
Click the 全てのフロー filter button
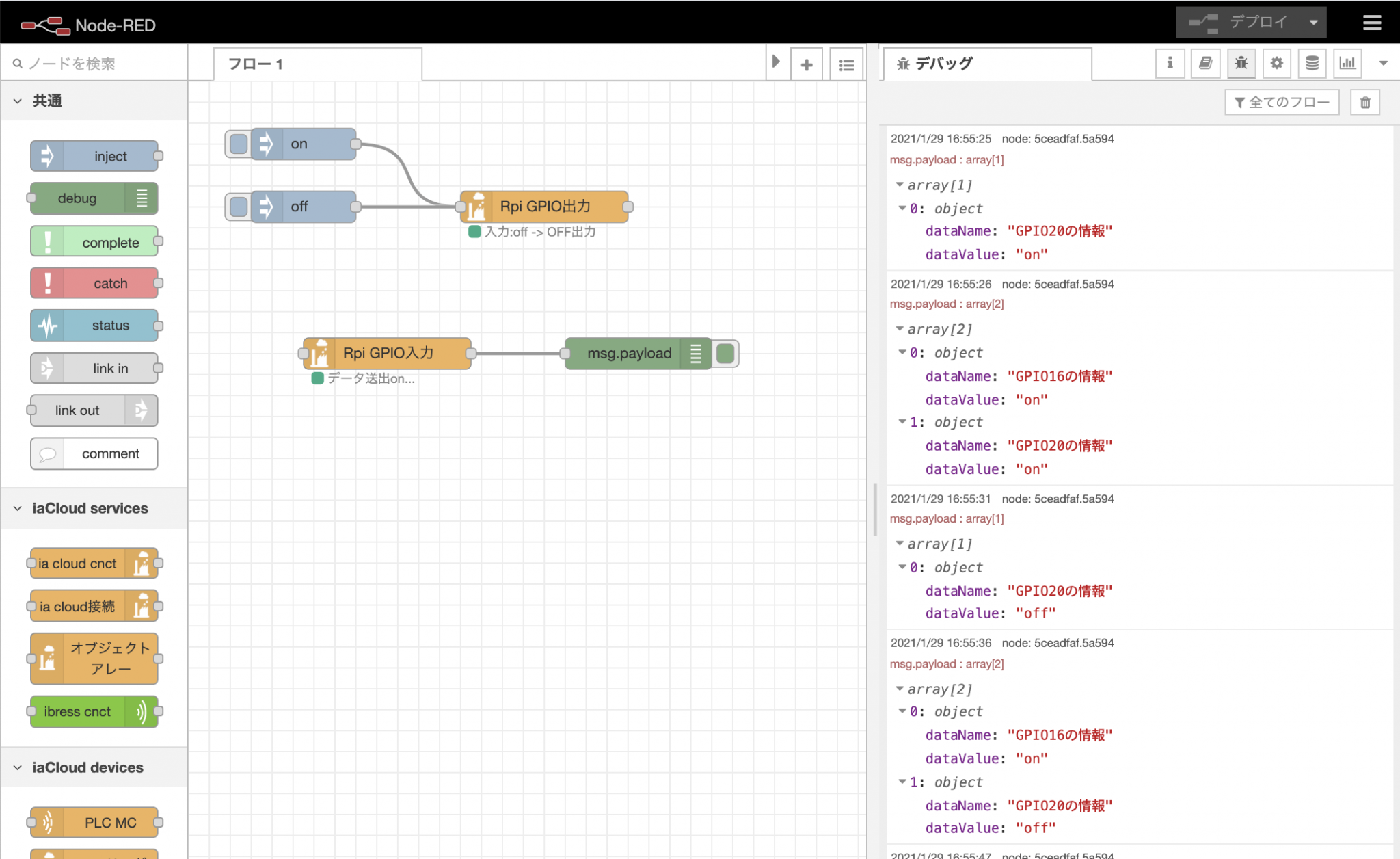click(1282, 103)
